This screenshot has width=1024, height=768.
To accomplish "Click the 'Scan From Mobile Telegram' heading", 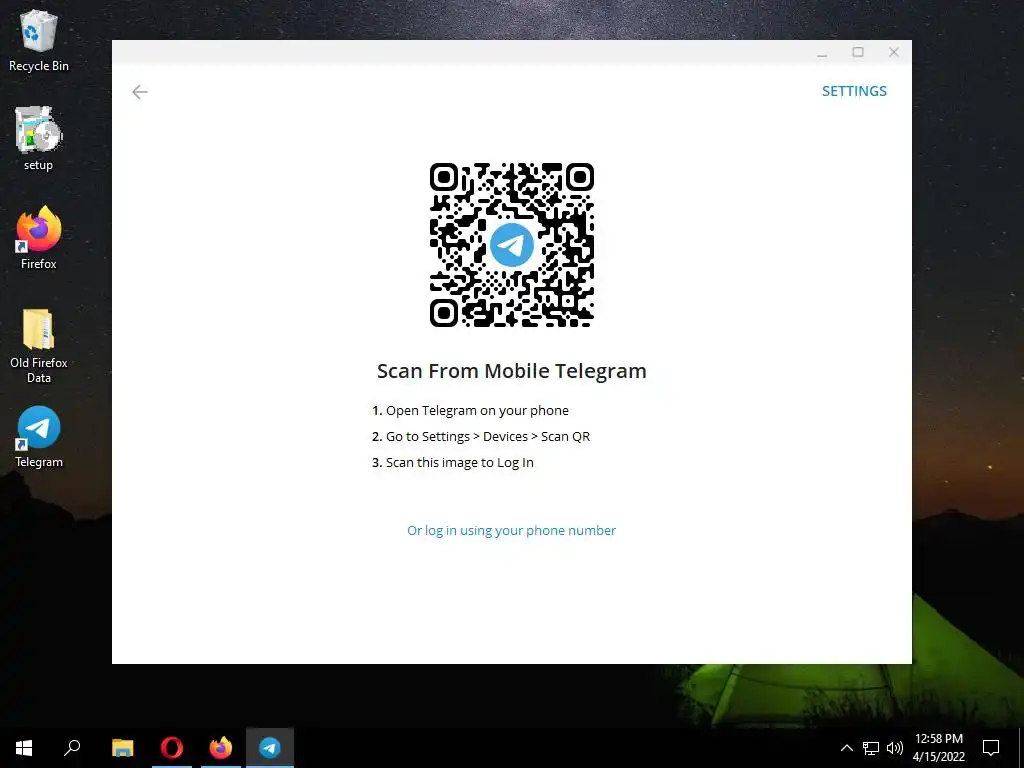I will 511,371.
